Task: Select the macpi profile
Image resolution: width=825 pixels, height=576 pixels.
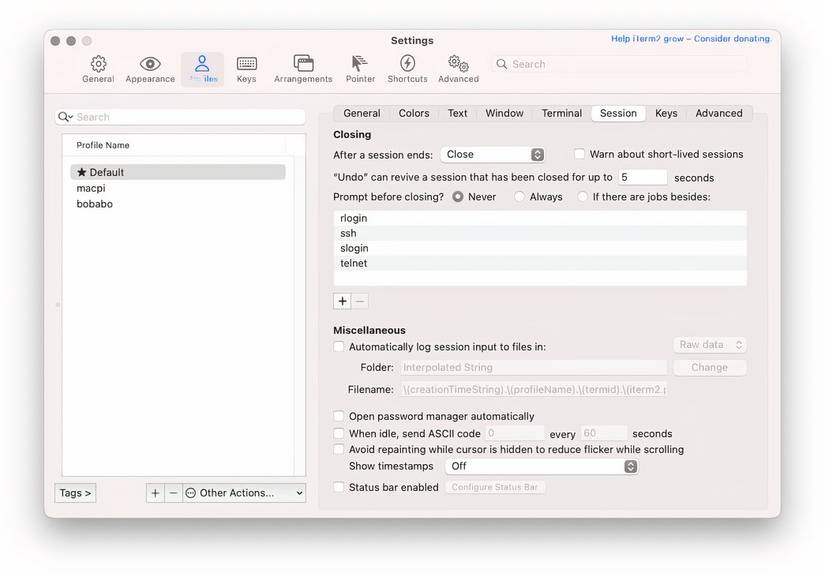Action: (x=91, y=188)
